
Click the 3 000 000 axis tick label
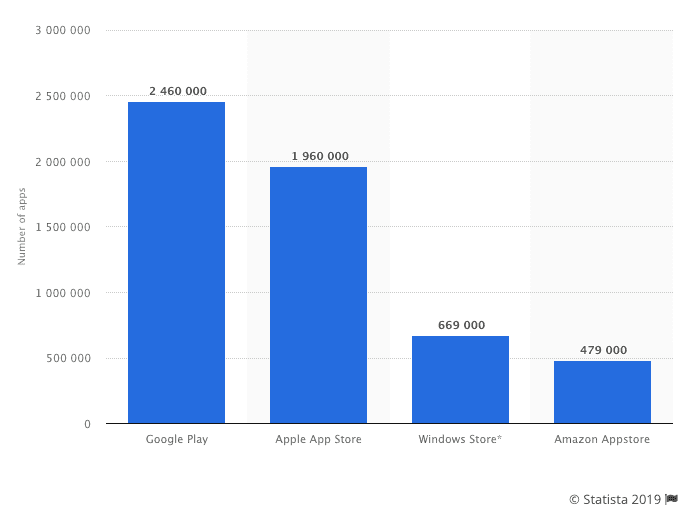pyautogui.click(x=63, y=30)
